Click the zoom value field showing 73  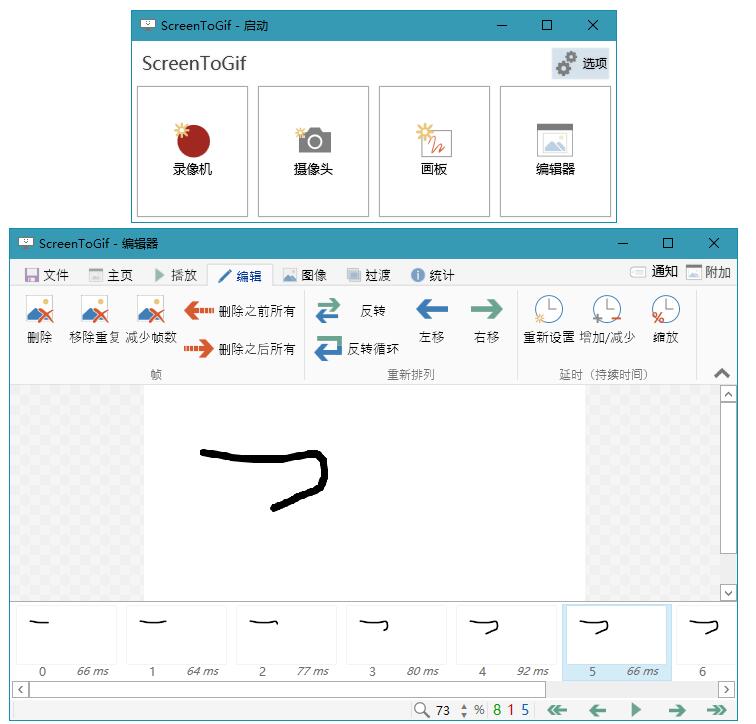click(444, 710)
